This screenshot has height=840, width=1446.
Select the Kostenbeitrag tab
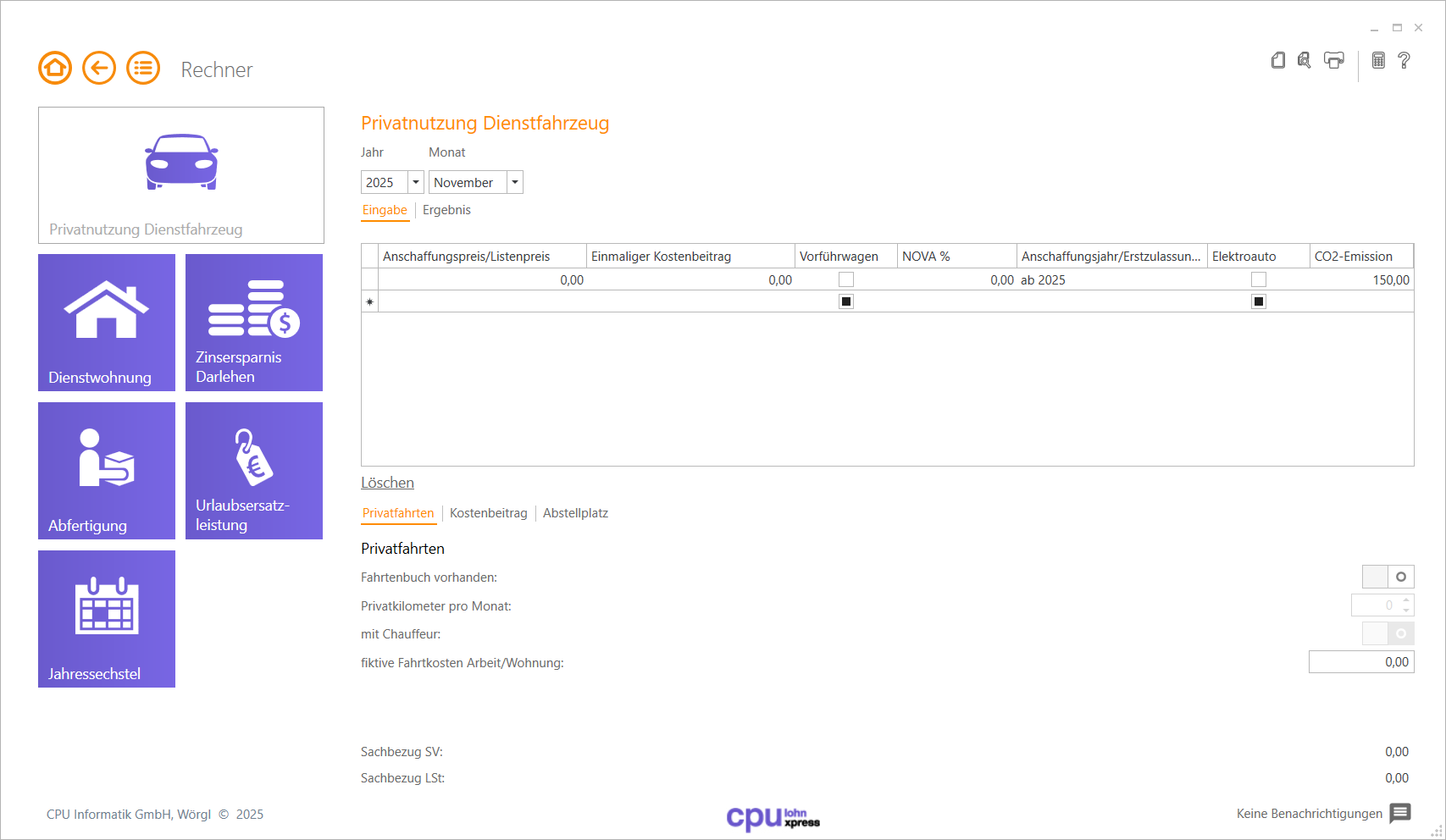(x=488, y=513)
